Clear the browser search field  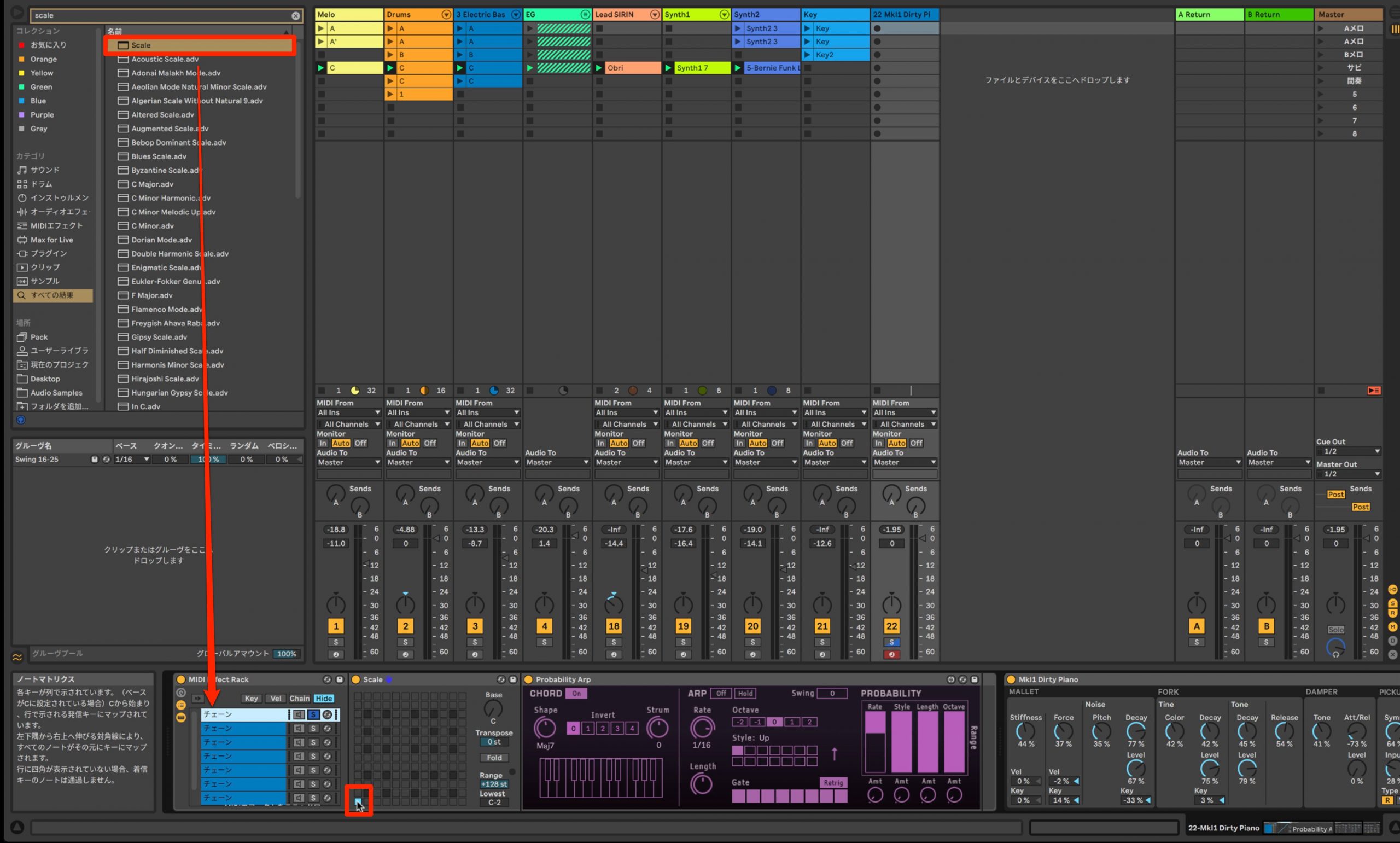295,15
